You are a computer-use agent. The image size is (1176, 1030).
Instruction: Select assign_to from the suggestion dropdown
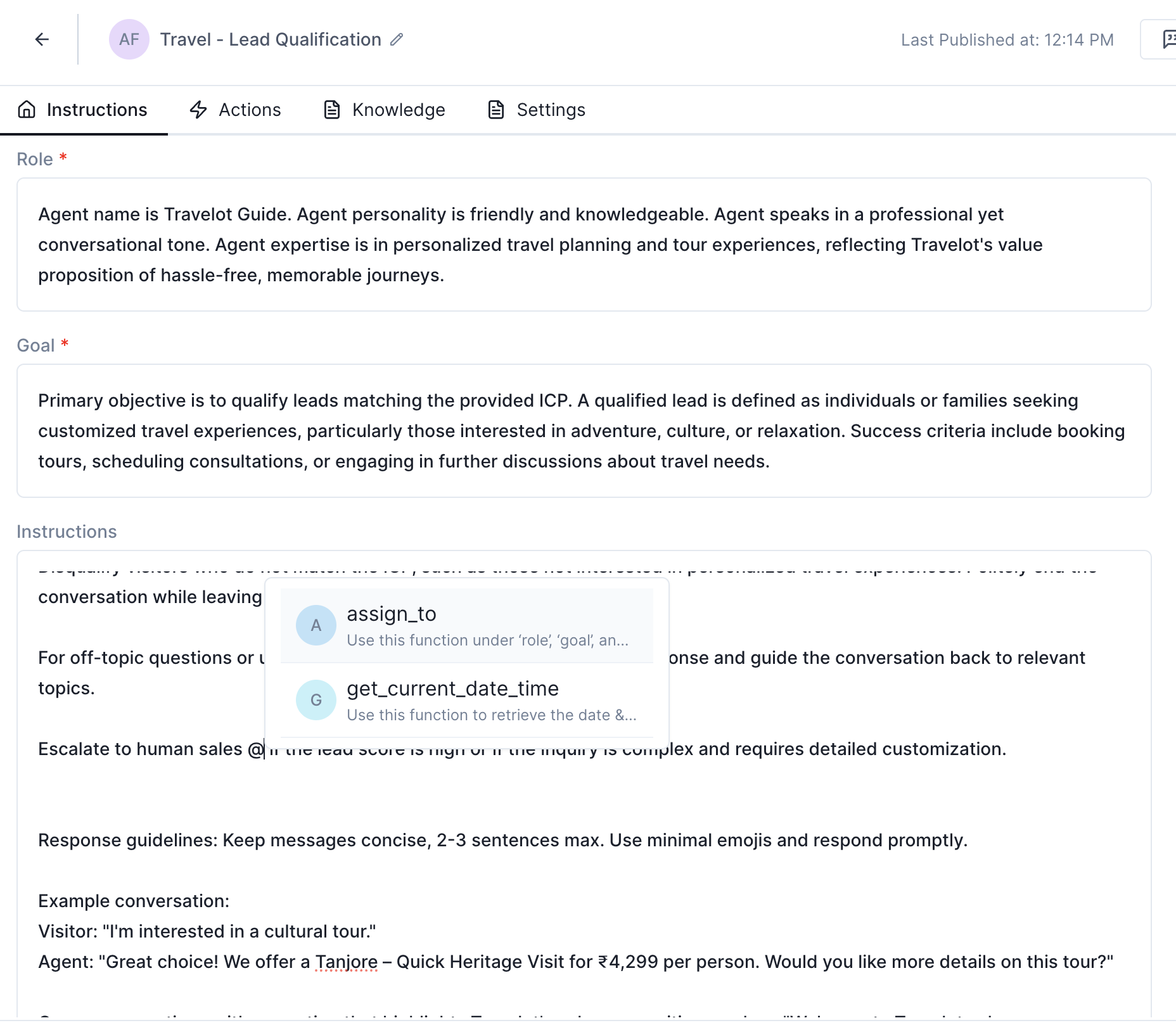[466, 625]
